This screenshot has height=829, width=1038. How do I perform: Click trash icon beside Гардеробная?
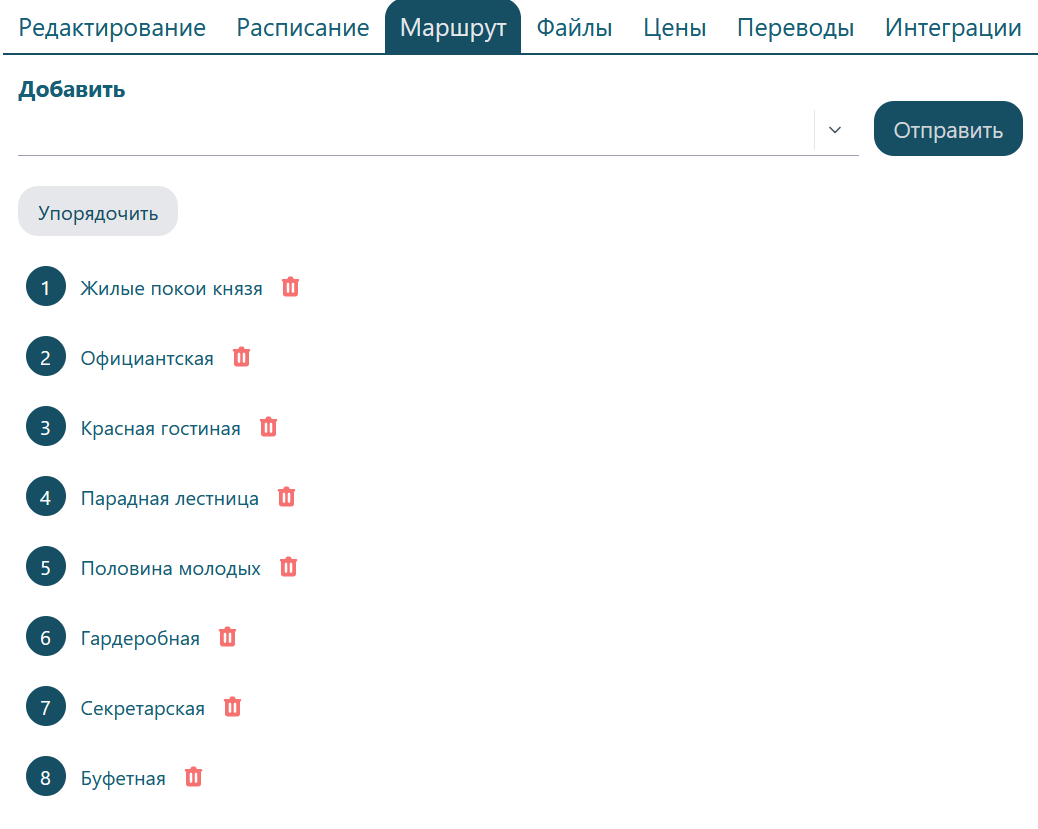pyautogui.click(x=227, y=637)
